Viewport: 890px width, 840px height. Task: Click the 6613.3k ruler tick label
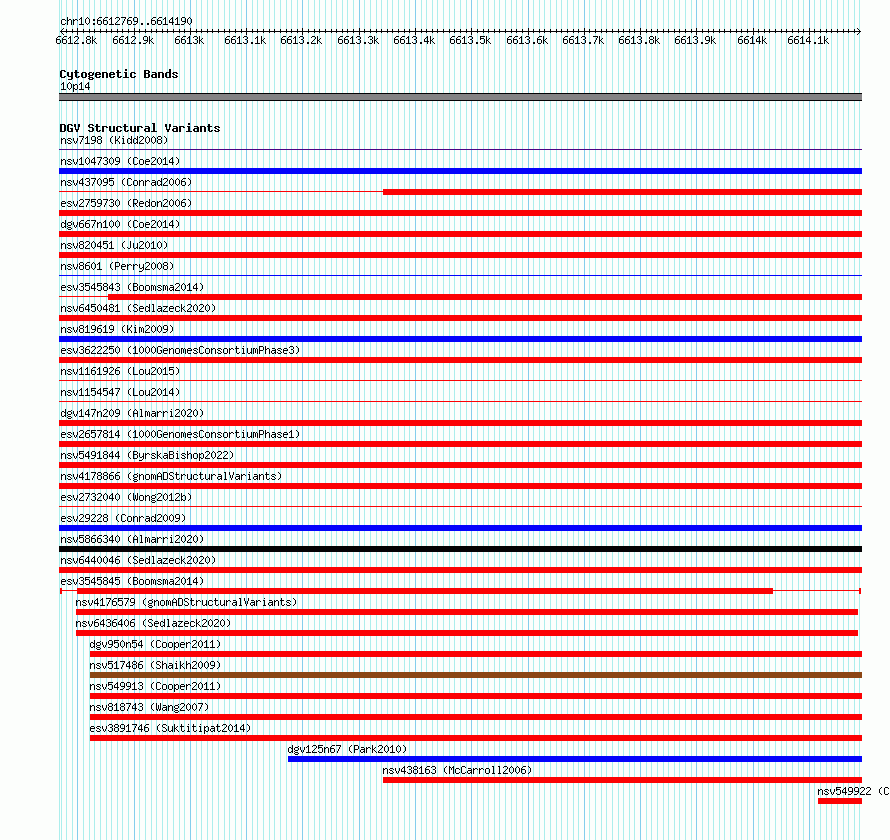tap(358, 40)
